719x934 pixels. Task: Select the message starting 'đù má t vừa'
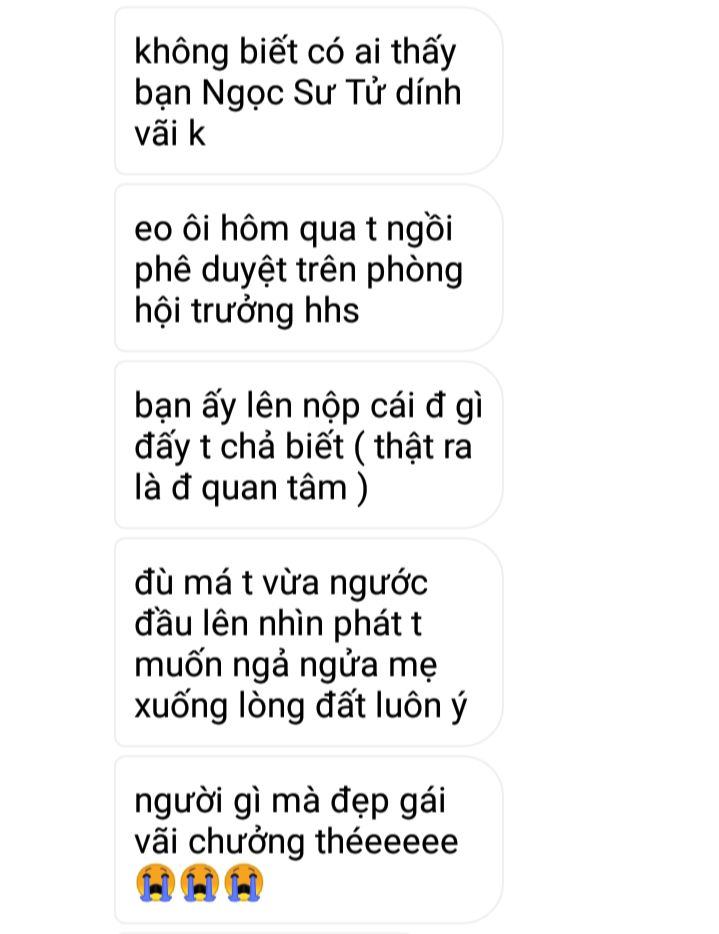[308, 642]
